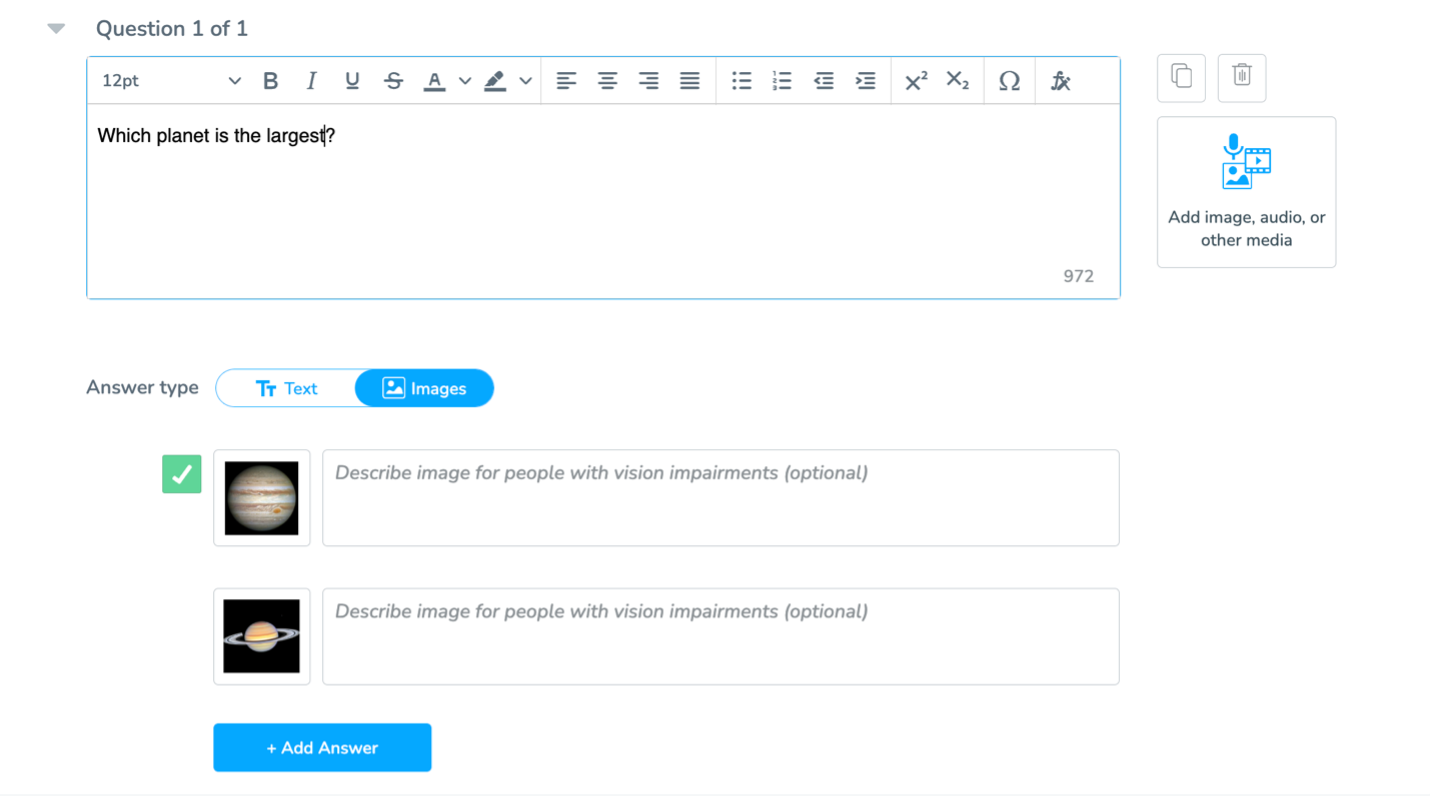
Task: Toggle bold formatting in the editor
Action: point(270,81)
